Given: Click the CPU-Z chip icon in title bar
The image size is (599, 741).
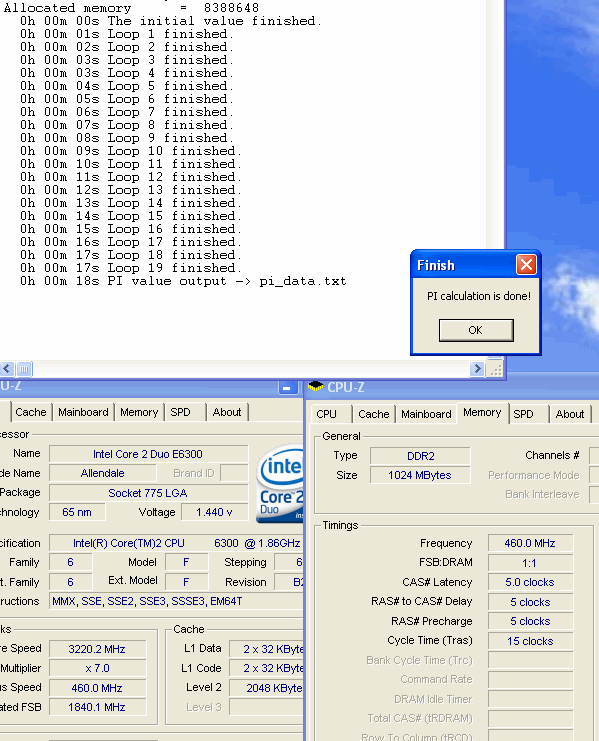Looking at the screenshot, I should (315, 387).
